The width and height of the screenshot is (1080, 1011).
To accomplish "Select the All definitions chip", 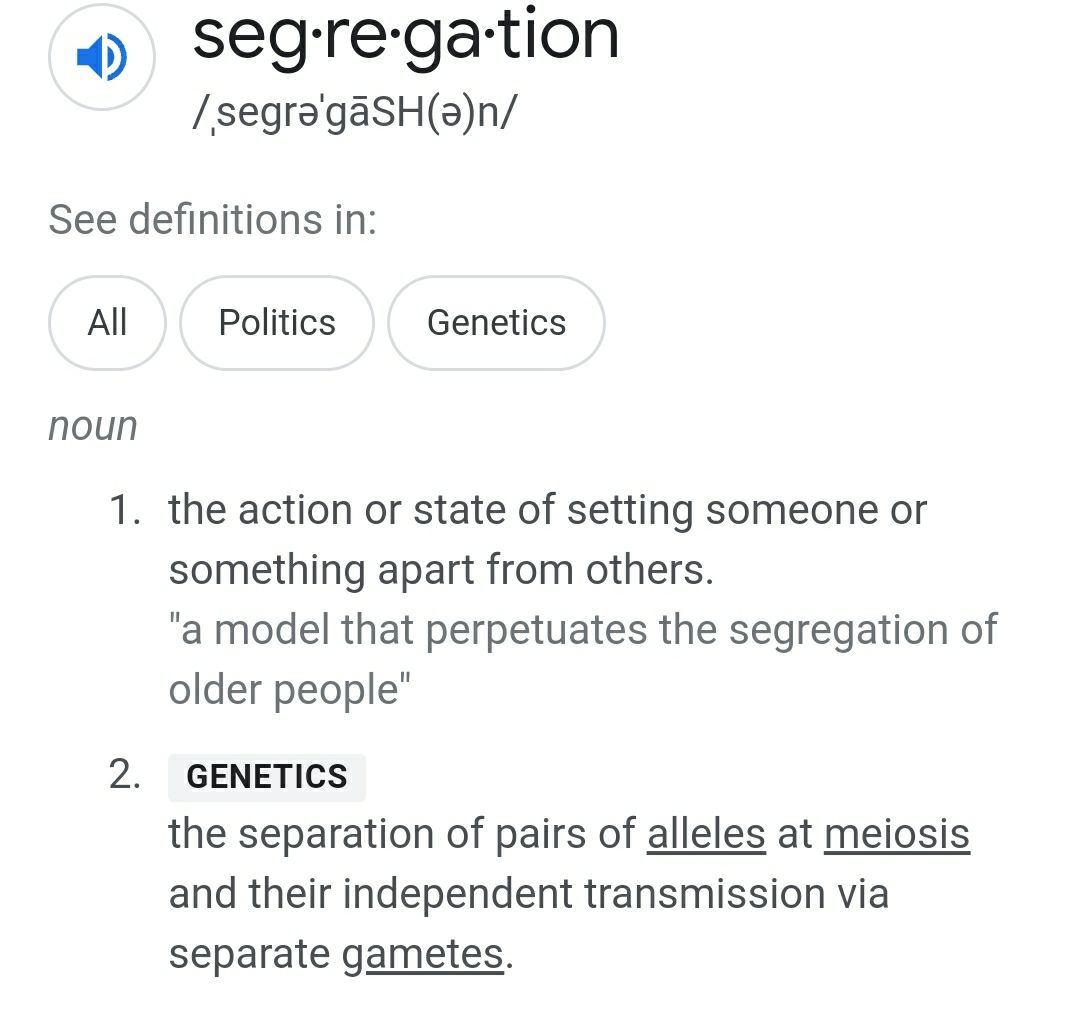I will [107, 322].
